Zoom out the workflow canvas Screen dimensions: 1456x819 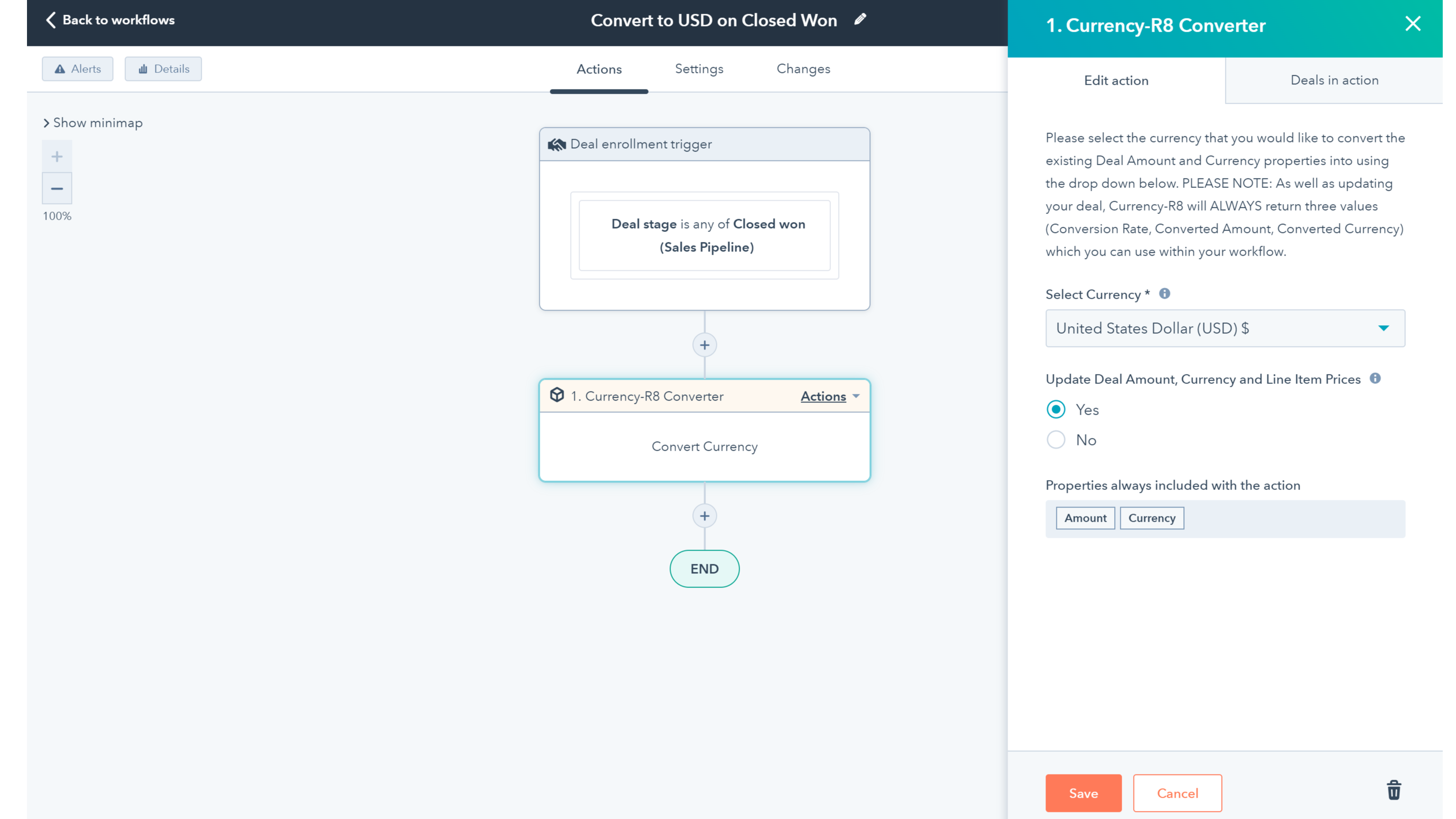(56, 188)
